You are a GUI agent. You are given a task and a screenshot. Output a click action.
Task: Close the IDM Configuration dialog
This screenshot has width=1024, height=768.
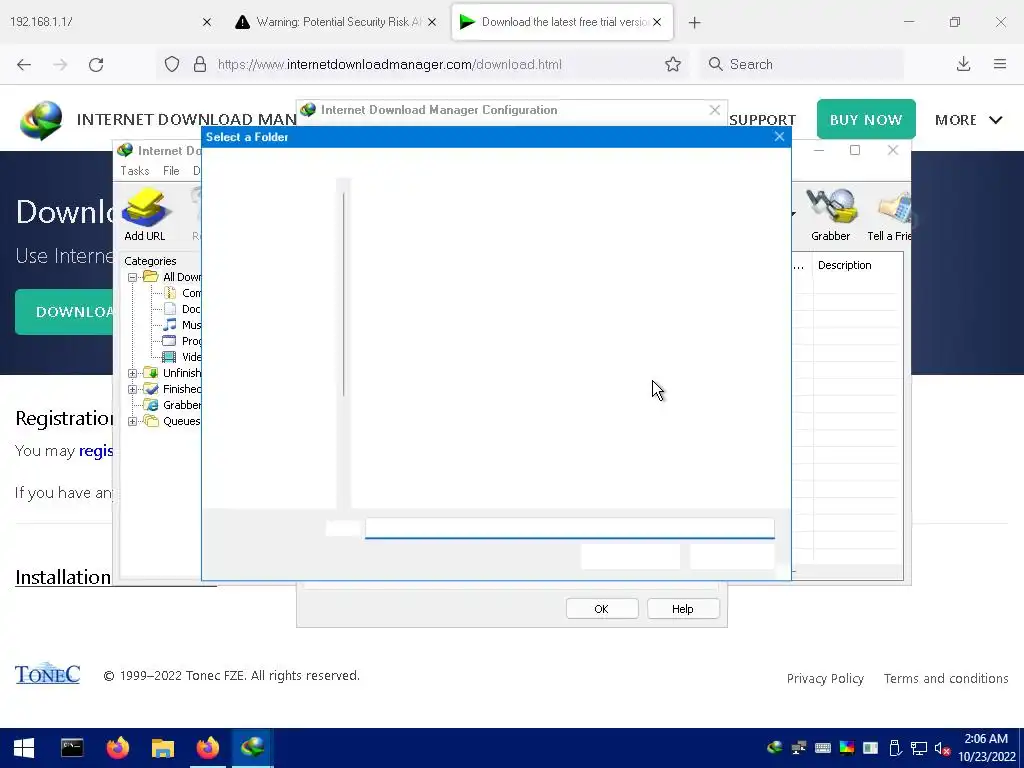(x=714, y=110)
